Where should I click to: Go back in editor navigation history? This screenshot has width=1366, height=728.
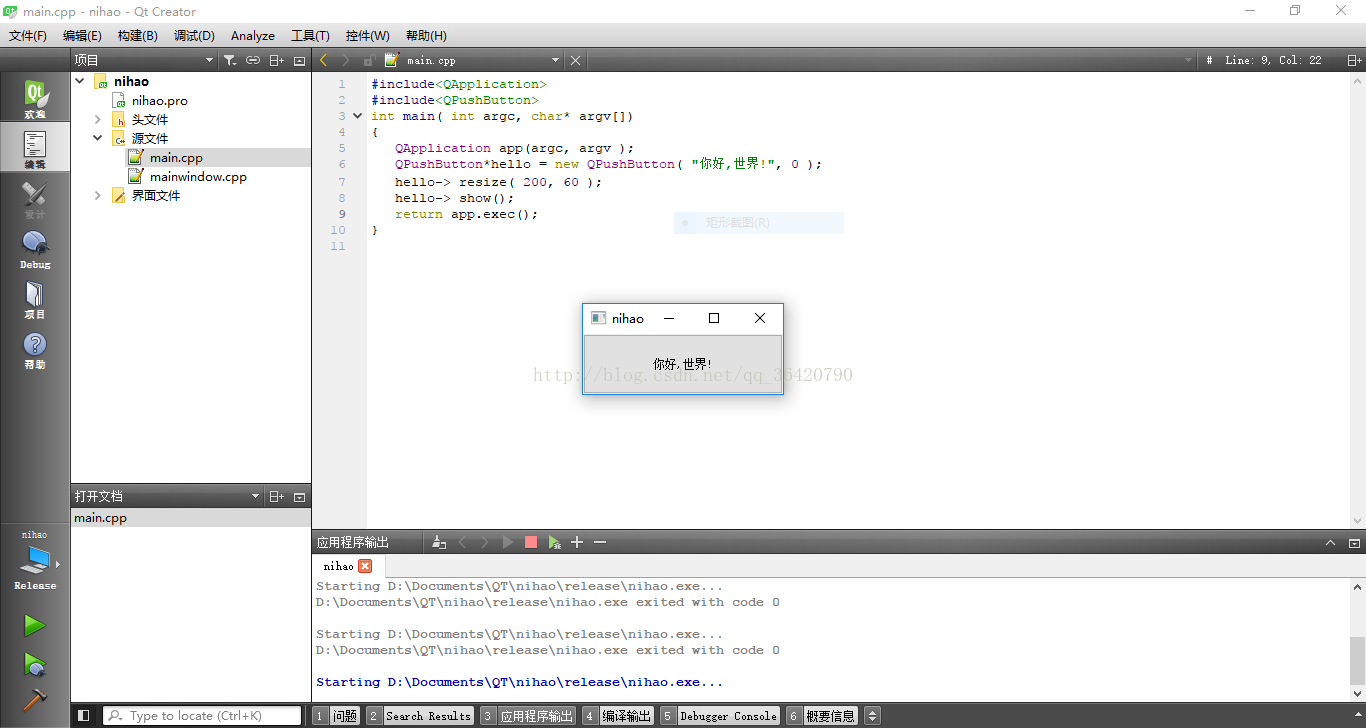coord(323,60)
